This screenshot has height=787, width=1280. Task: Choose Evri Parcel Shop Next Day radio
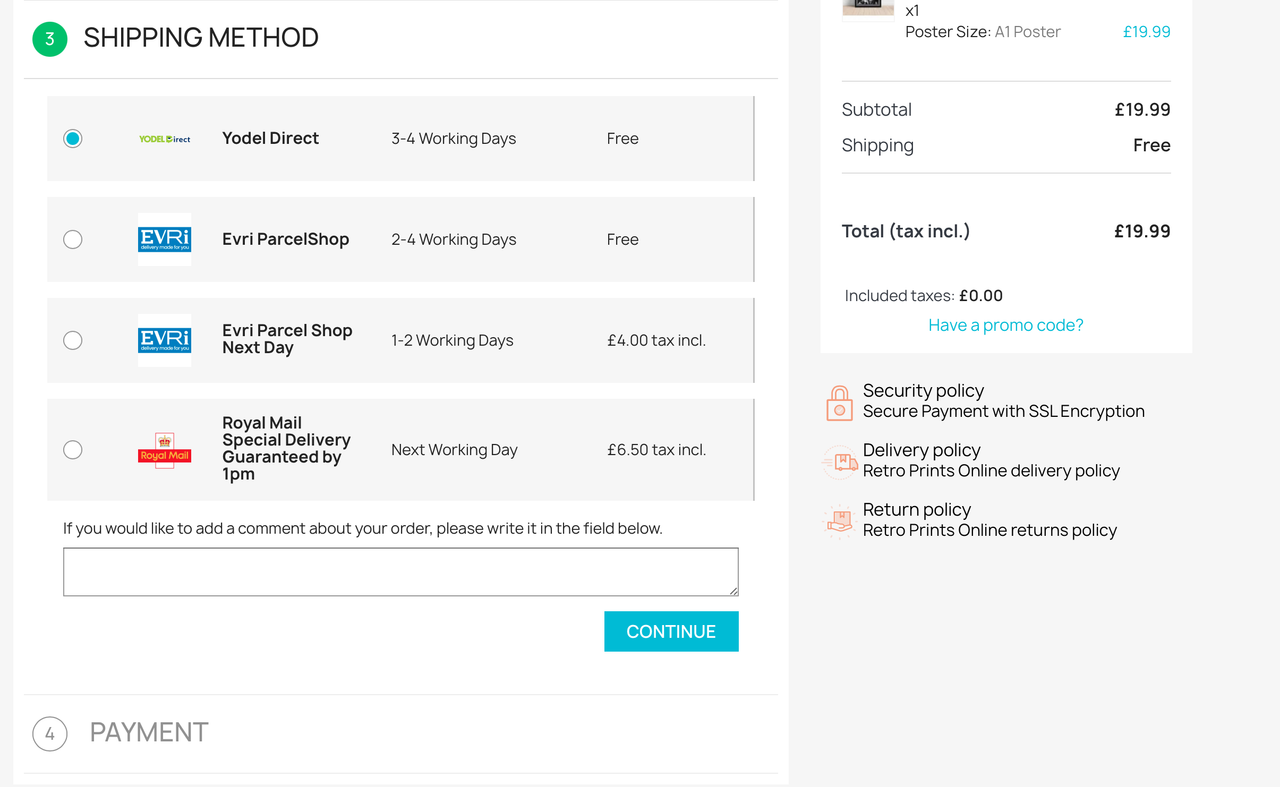pyautogui.click(x=73, y=340)
